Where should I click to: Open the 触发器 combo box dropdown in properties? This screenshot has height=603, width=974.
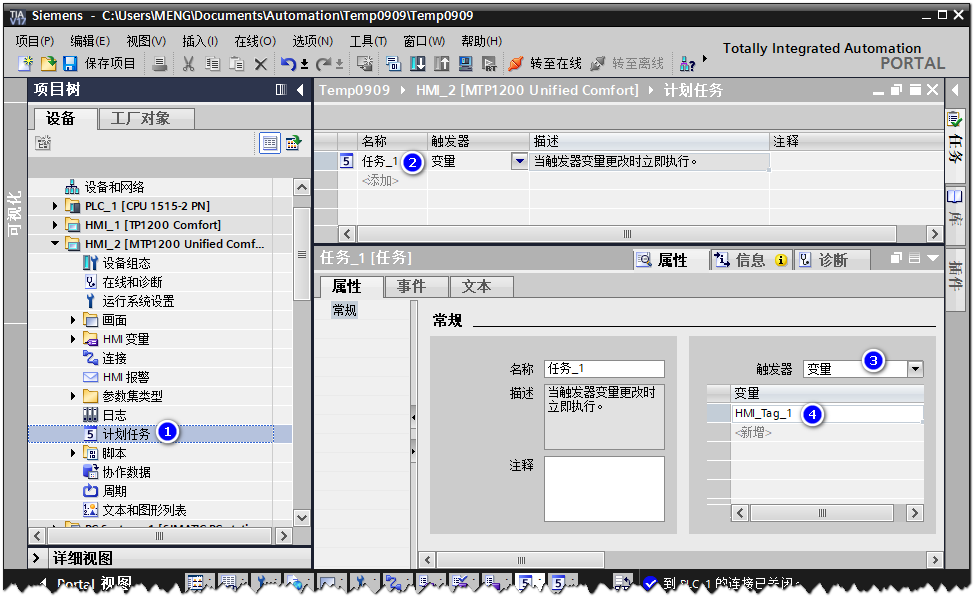(915, 369)
